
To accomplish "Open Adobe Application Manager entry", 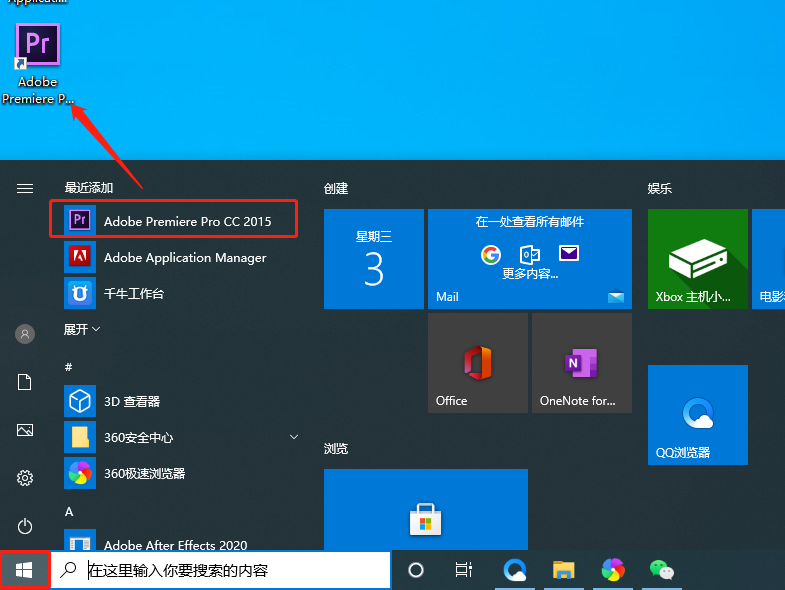I will tap(173, 257).
